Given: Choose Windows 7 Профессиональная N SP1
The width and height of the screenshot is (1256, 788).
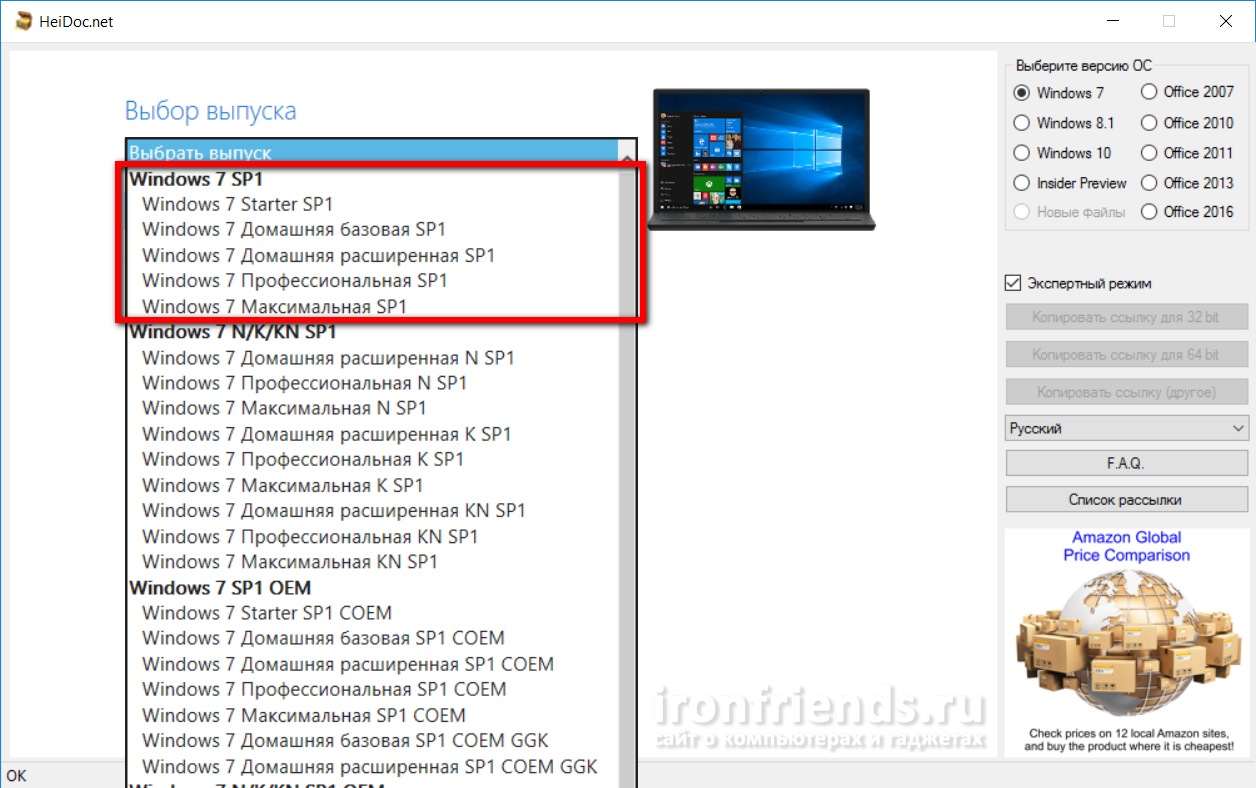Looking at the screenshot, I should point(372,383).
